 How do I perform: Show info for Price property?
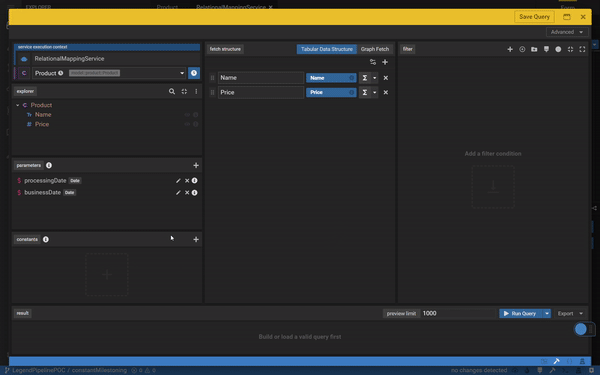coord(195,124)
